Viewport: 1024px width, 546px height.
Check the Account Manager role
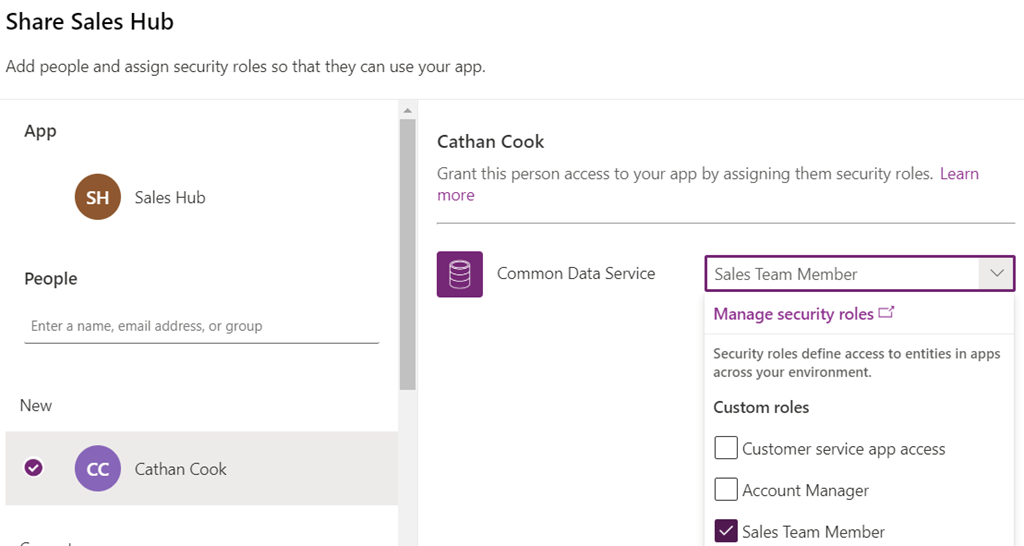726,490
